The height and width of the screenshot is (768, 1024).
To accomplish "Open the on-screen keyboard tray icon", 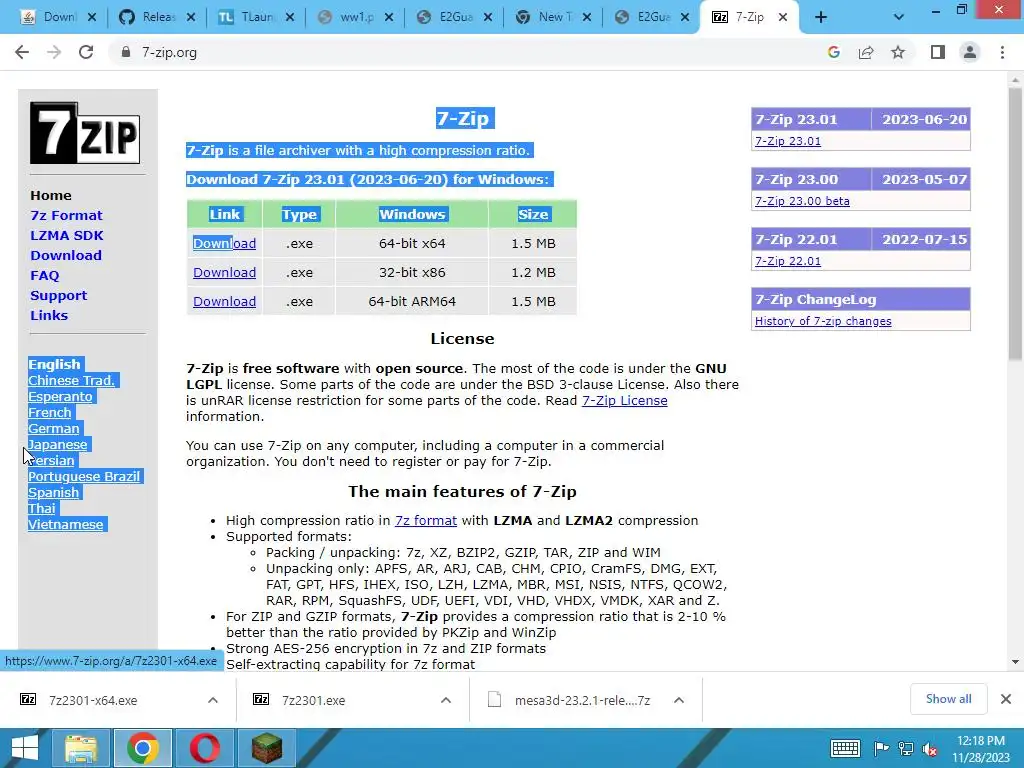I will point(845,748).
